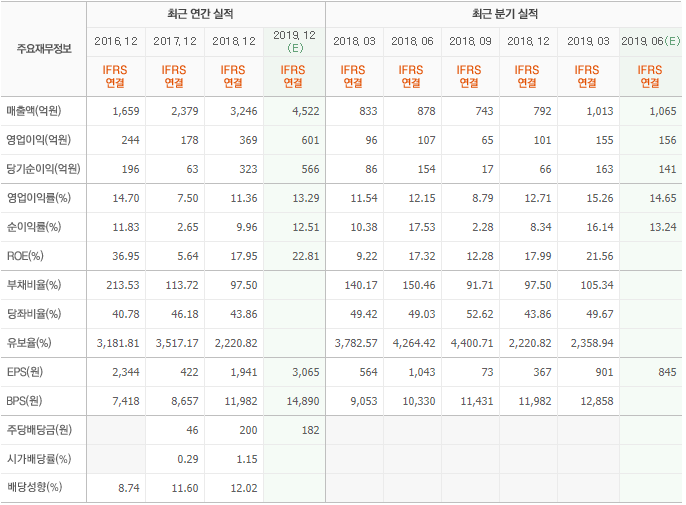Click the quarterly 2018.06 column header
This screenshot has width=686, height=505.
412,41
